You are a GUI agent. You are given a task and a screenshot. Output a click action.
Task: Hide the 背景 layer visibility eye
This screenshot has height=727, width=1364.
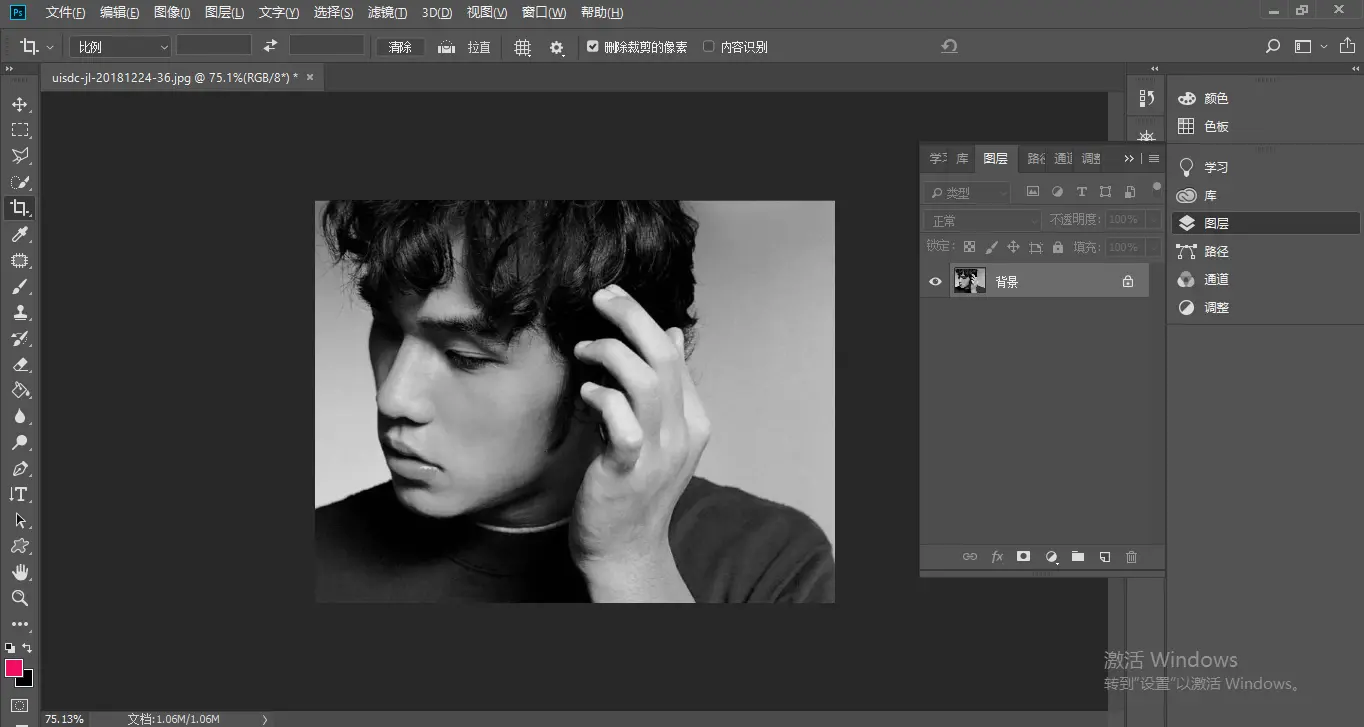point(935,282)
